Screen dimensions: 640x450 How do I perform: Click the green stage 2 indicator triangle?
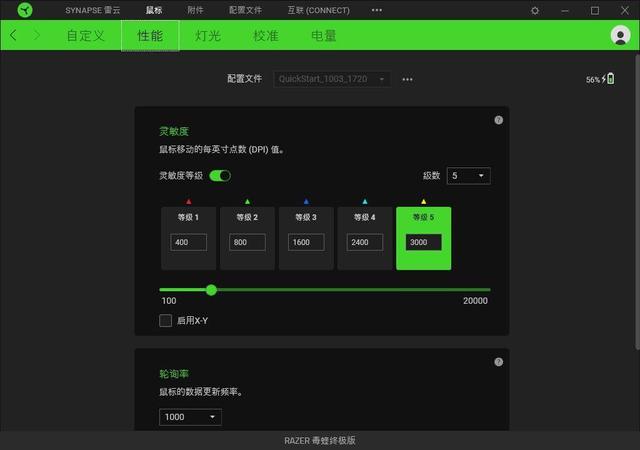(247, 201)
